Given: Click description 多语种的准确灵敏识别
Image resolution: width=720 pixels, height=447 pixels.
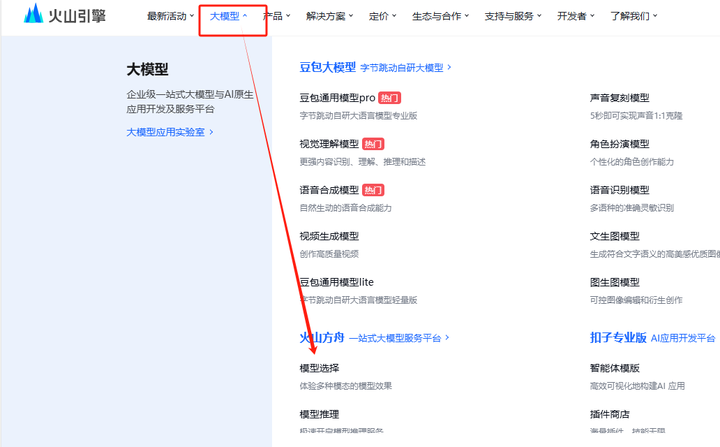Looking at the screenshot, I should coord(632,208).
